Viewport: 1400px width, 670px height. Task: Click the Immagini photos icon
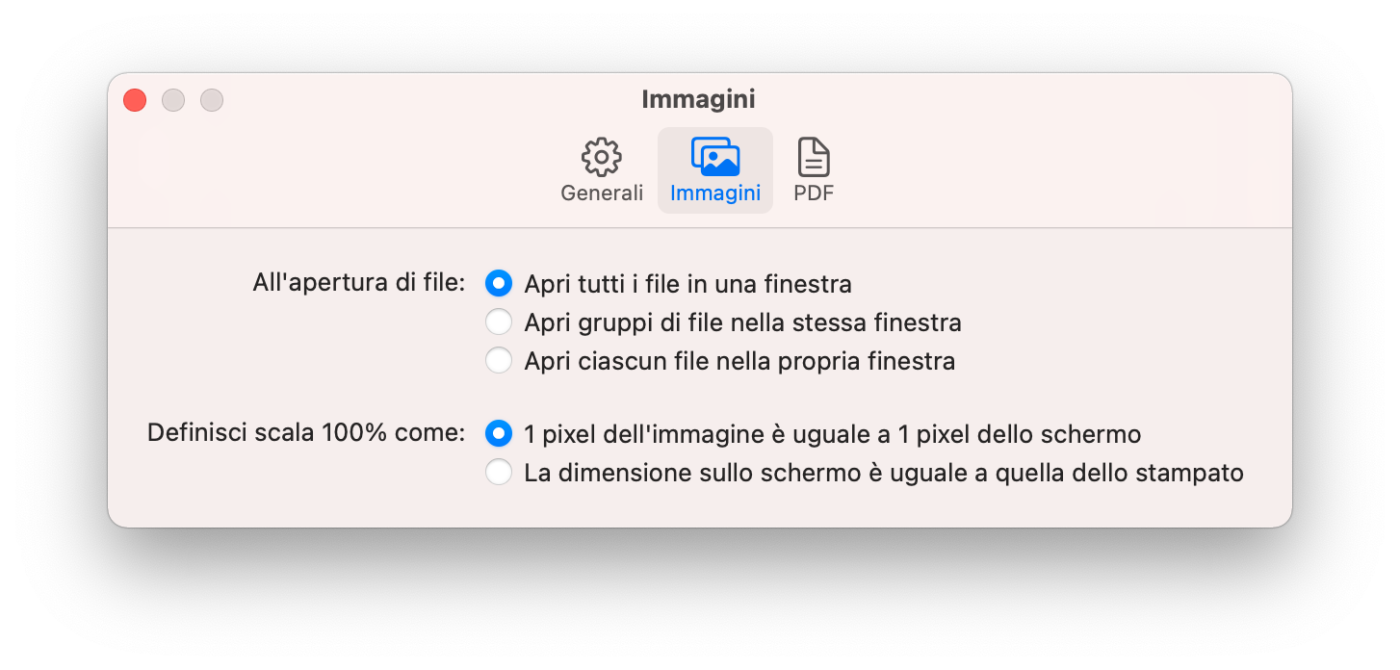point(715,158)
